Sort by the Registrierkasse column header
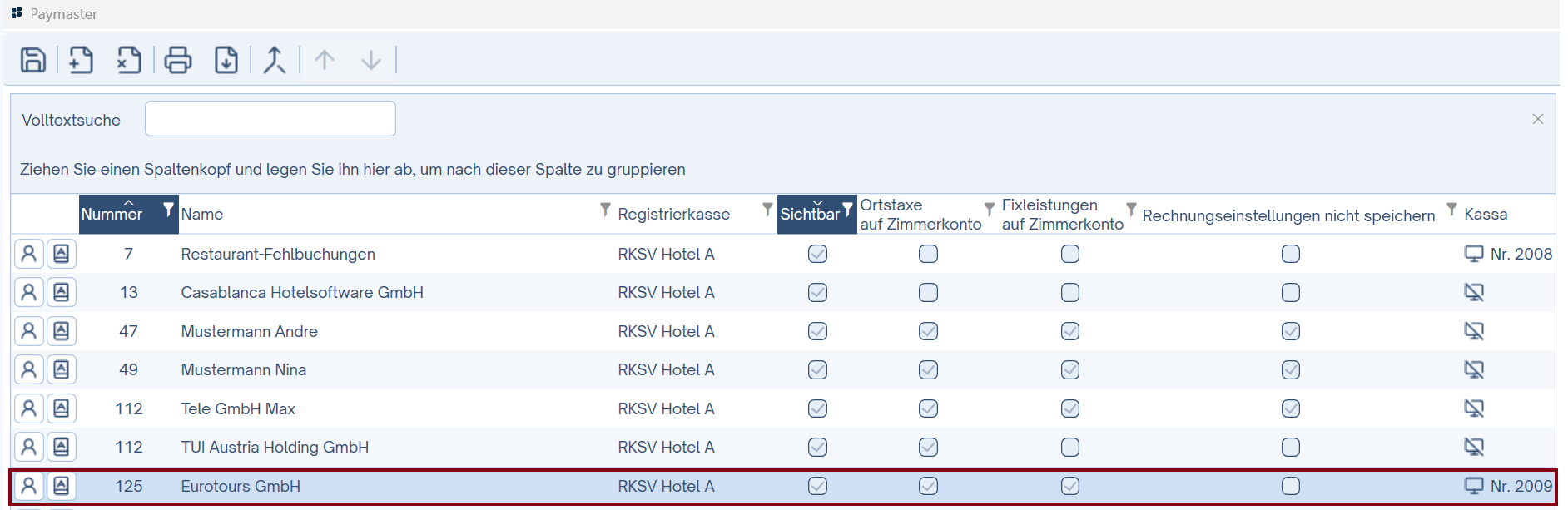1568x510 pixels. 674,214
